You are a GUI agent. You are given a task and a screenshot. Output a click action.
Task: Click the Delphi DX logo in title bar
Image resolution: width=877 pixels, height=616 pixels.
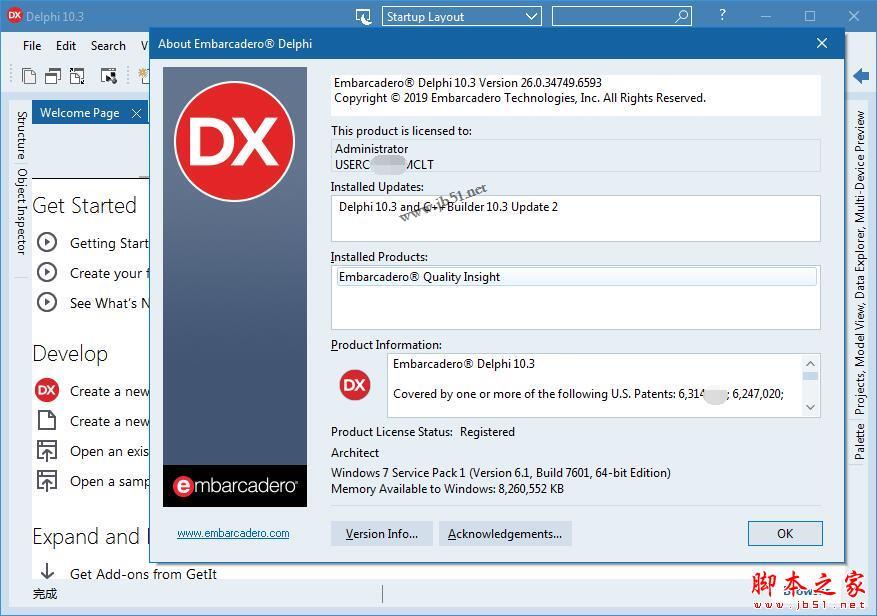point(15,16)
